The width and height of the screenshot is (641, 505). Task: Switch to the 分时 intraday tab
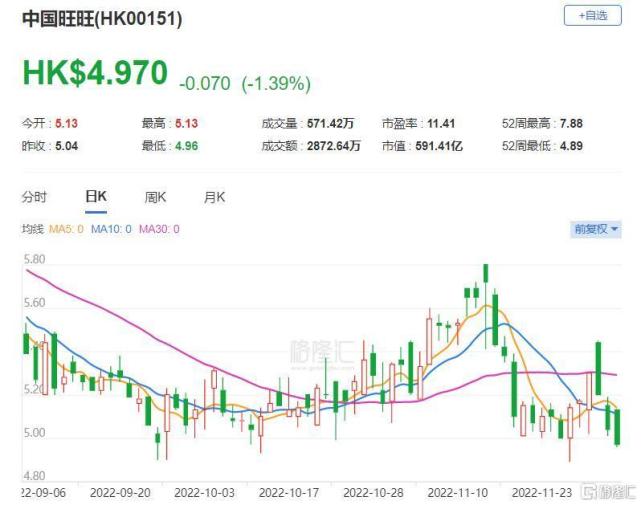click(x=34, y=197)
